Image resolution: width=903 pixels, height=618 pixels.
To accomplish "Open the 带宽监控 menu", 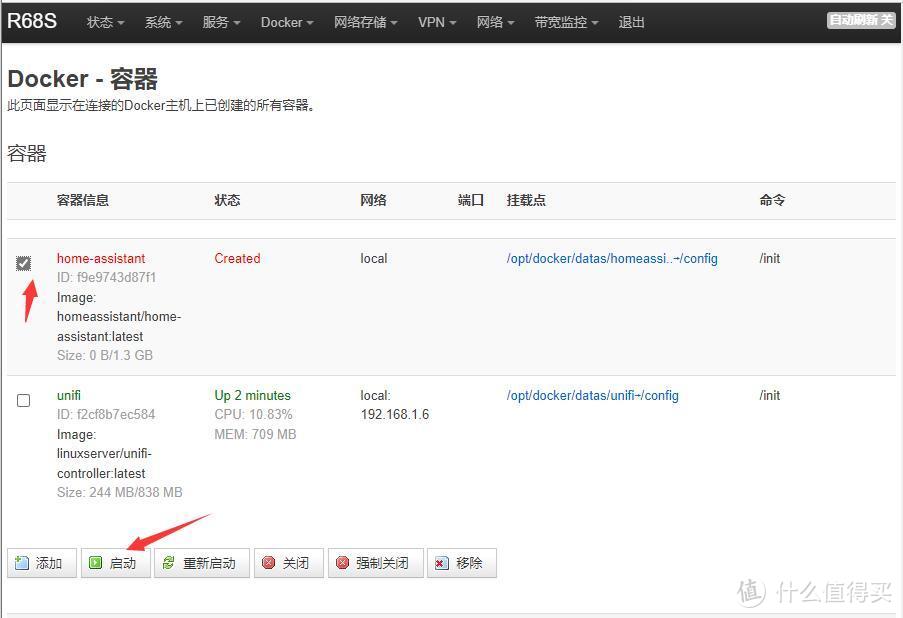I will [566, 22].
